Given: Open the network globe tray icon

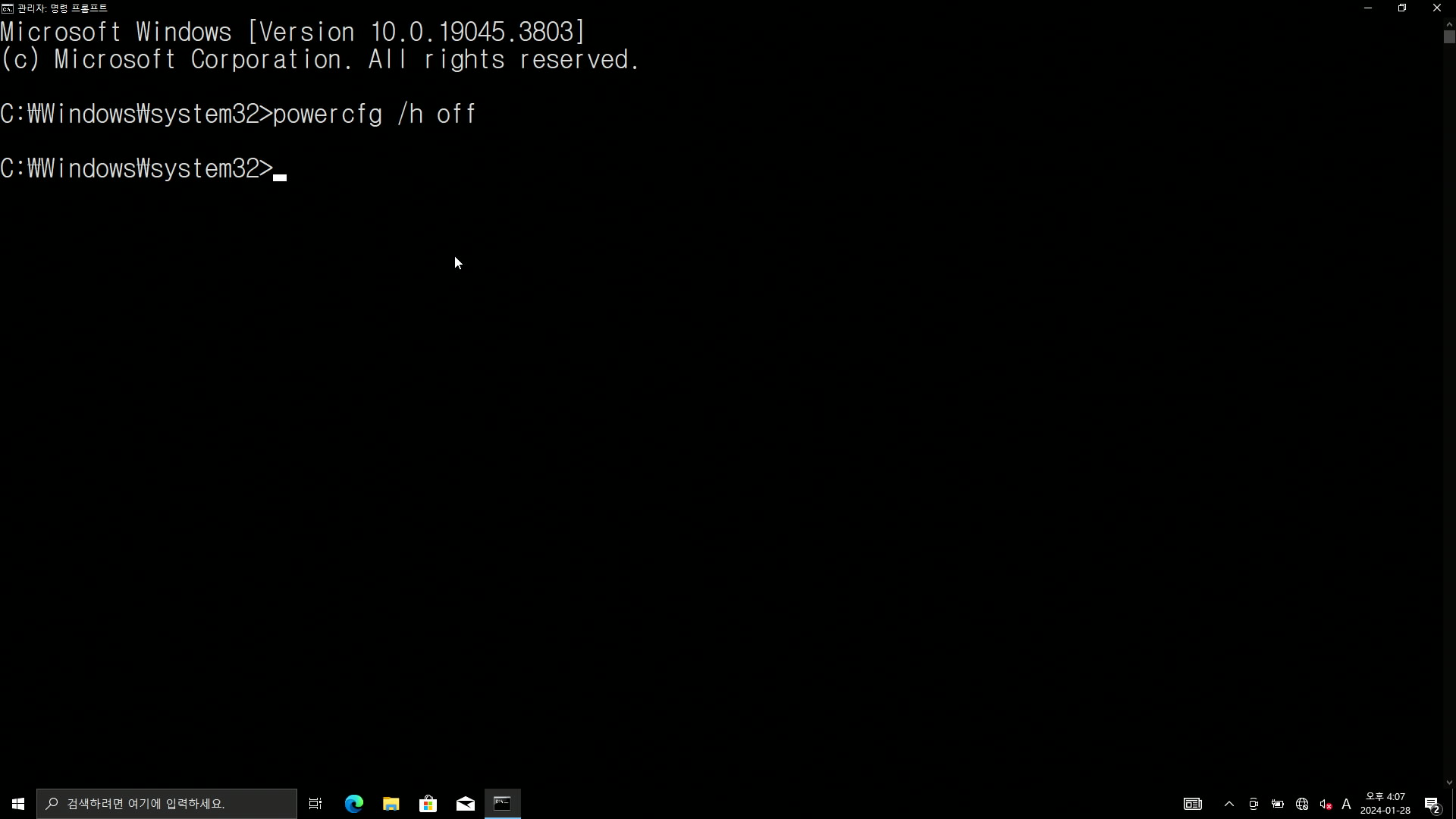Looking at the screenshot, I should pyautogui.click(x=1302, y=804).
